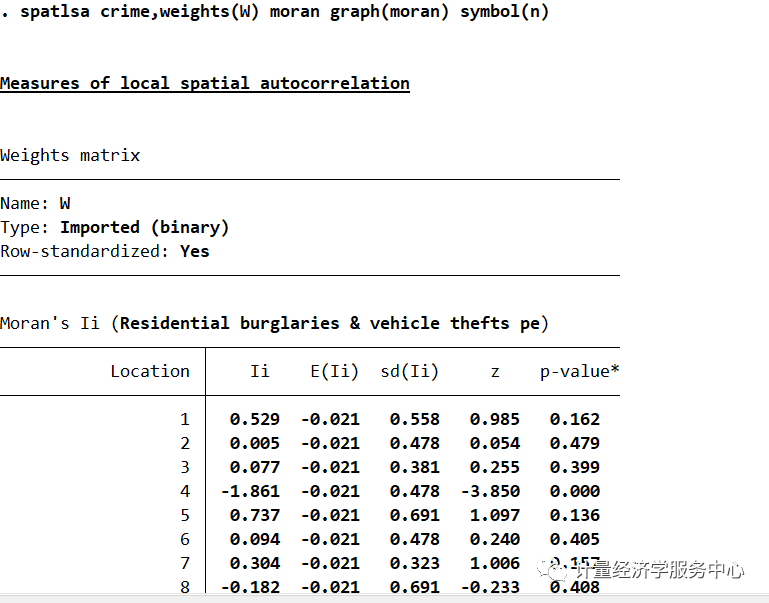Click the 'Location' column header
This screenshot has height=603, width=769.
pyautogui.click(x=150, y=371)
